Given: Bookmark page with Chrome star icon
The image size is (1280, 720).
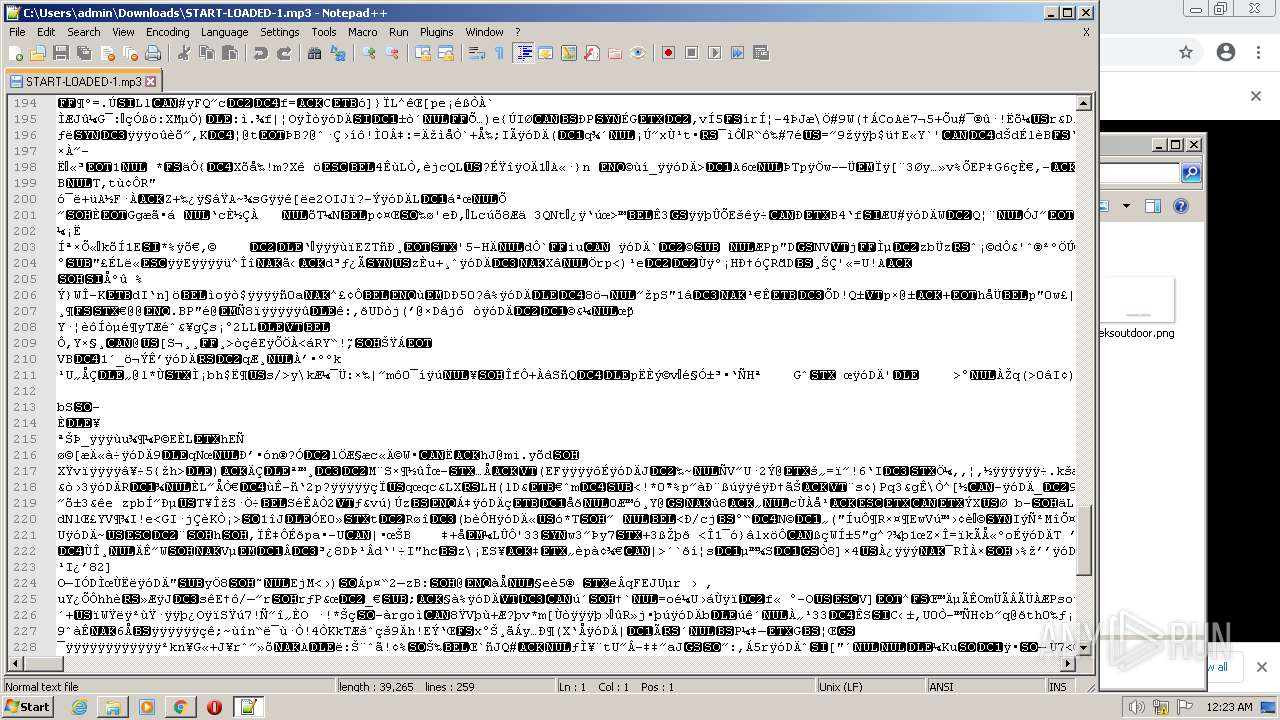Looking at the screenshot, I should 1186,52.
